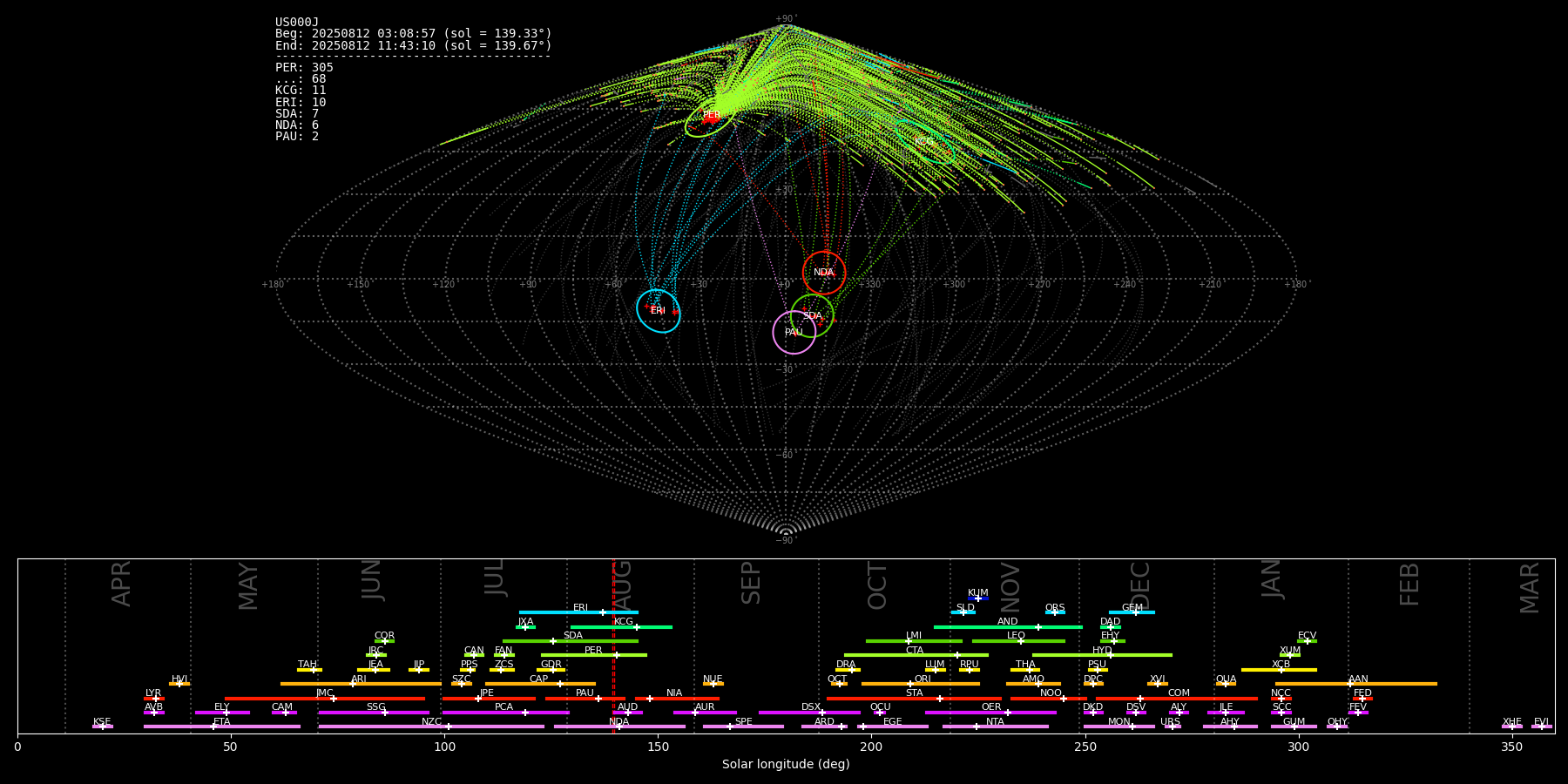Click the SDA: 7 count entry
Image resolution: width=1568 pixels, height=784 pixels.
click(297, 114)
